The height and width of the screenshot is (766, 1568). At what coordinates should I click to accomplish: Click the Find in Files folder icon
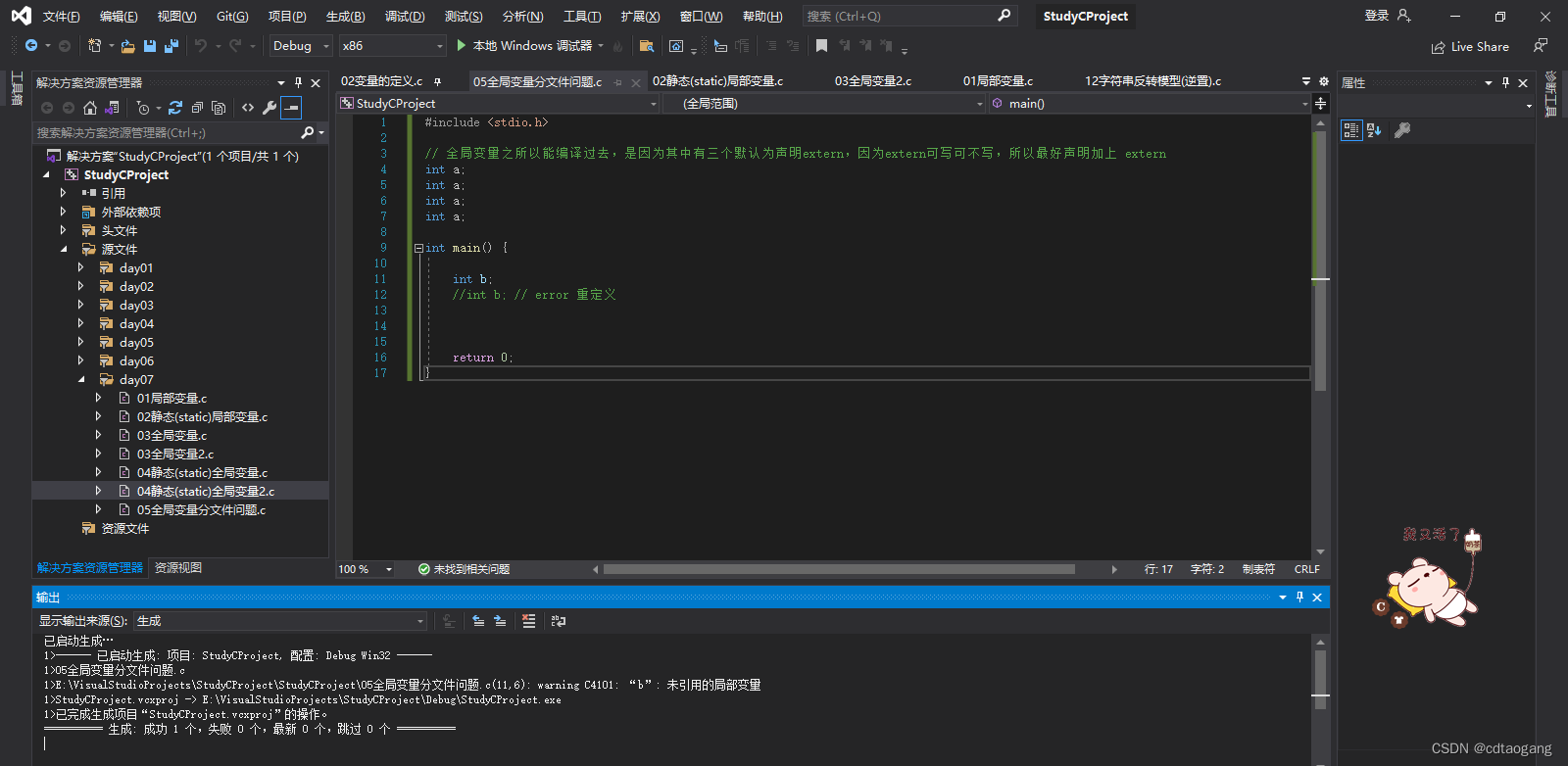[x=646, y=46]
